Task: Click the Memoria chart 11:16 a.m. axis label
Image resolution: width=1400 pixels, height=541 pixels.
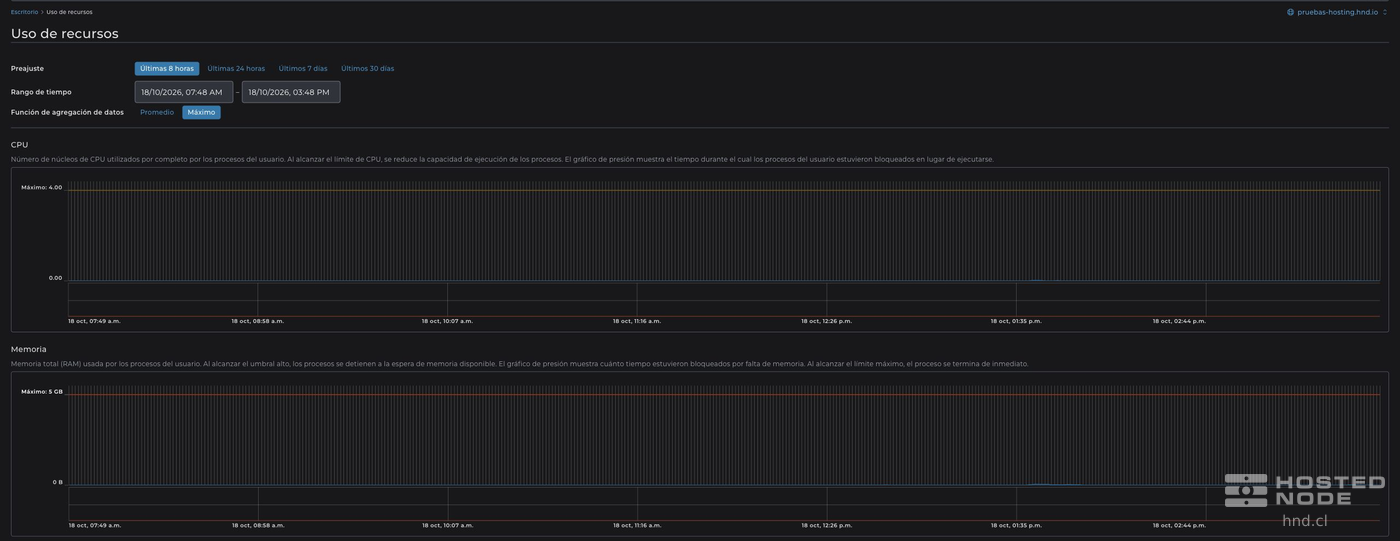Action: click(637, 525)
